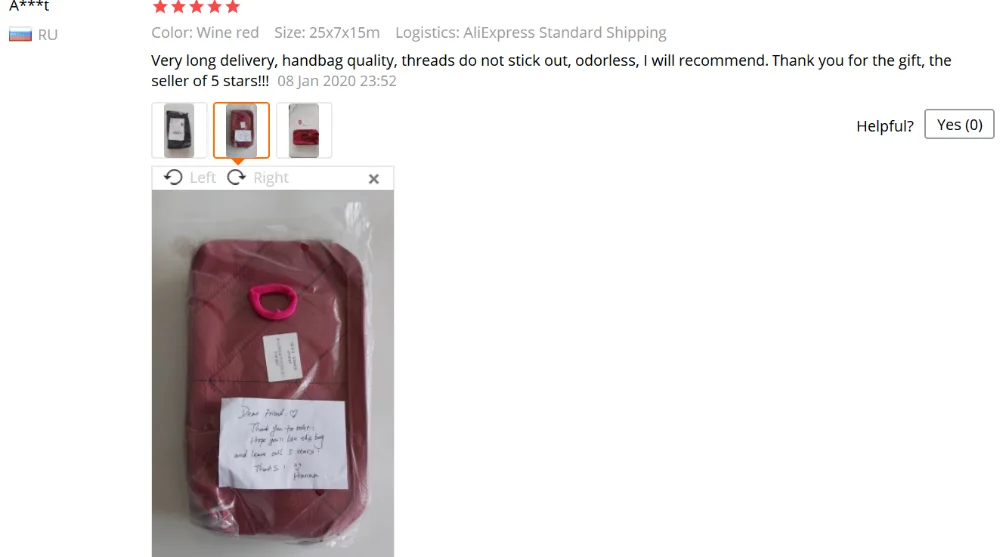
Task: Click the RU country label
Action: coord(48,35)
